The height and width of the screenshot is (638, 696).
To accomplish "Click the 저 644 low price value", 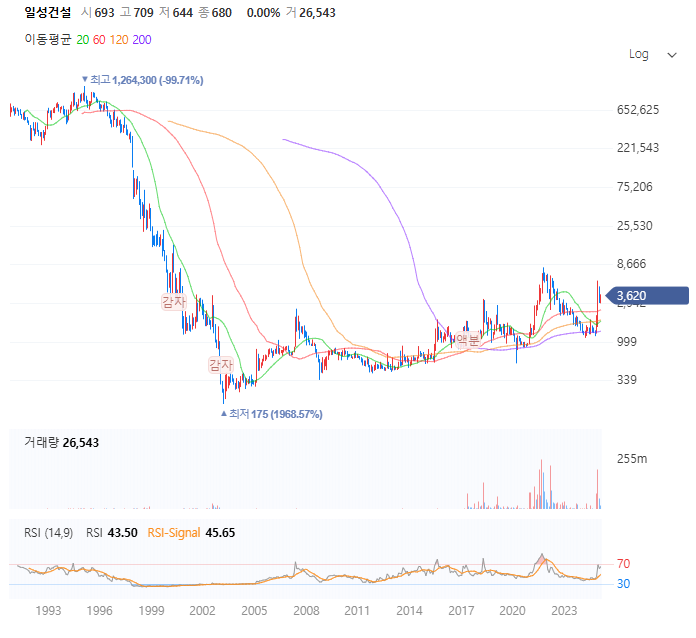I will pos(176,12).
